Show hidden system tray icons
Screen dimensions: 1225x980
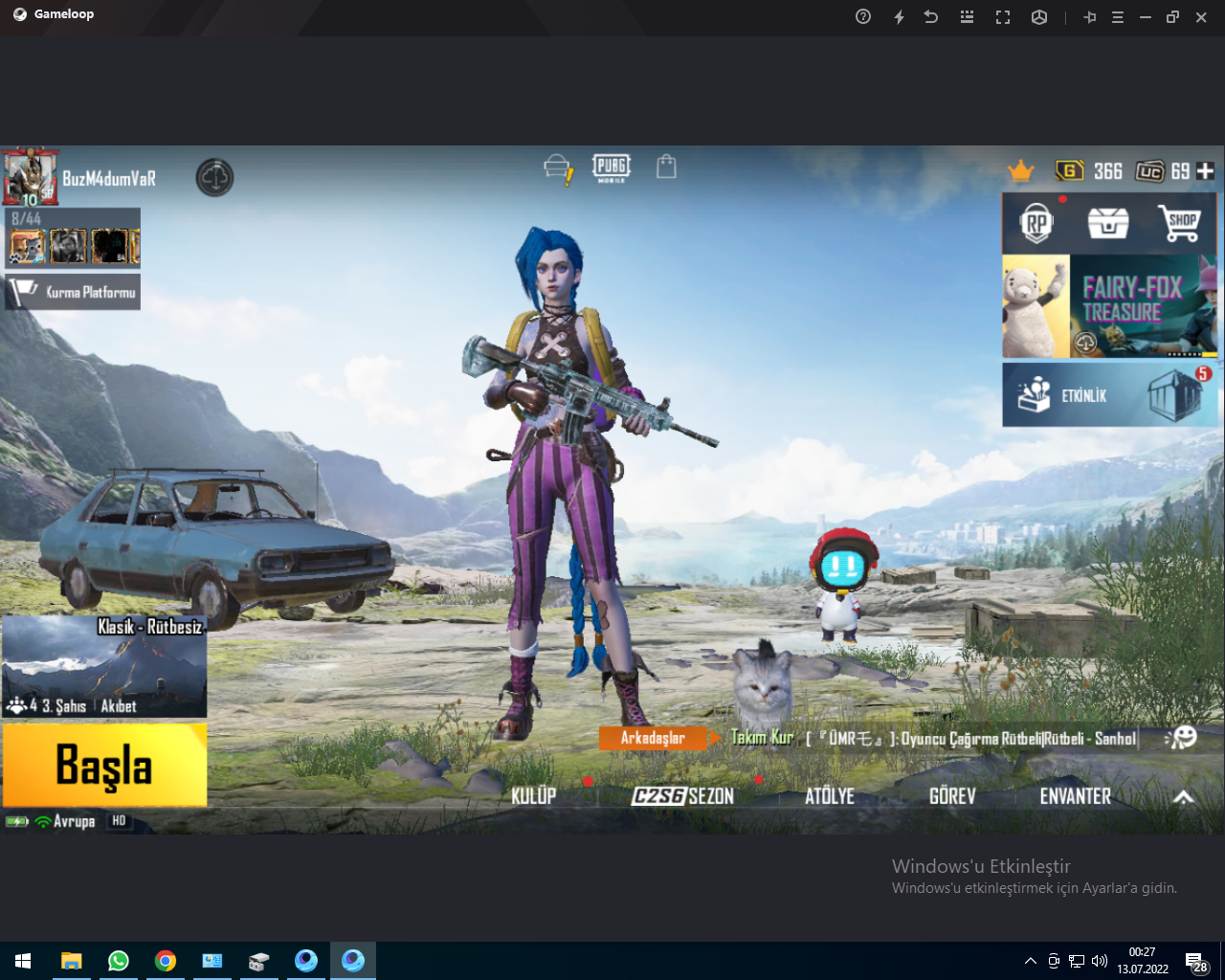1030,961
